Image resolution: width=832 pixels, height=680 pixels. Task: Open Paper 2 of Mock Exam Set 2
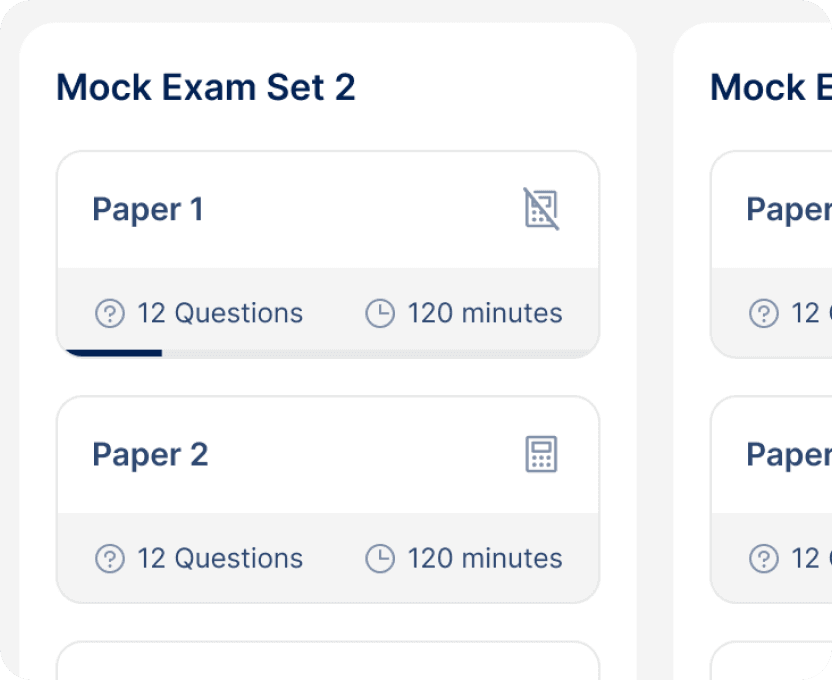pos(328,497)
